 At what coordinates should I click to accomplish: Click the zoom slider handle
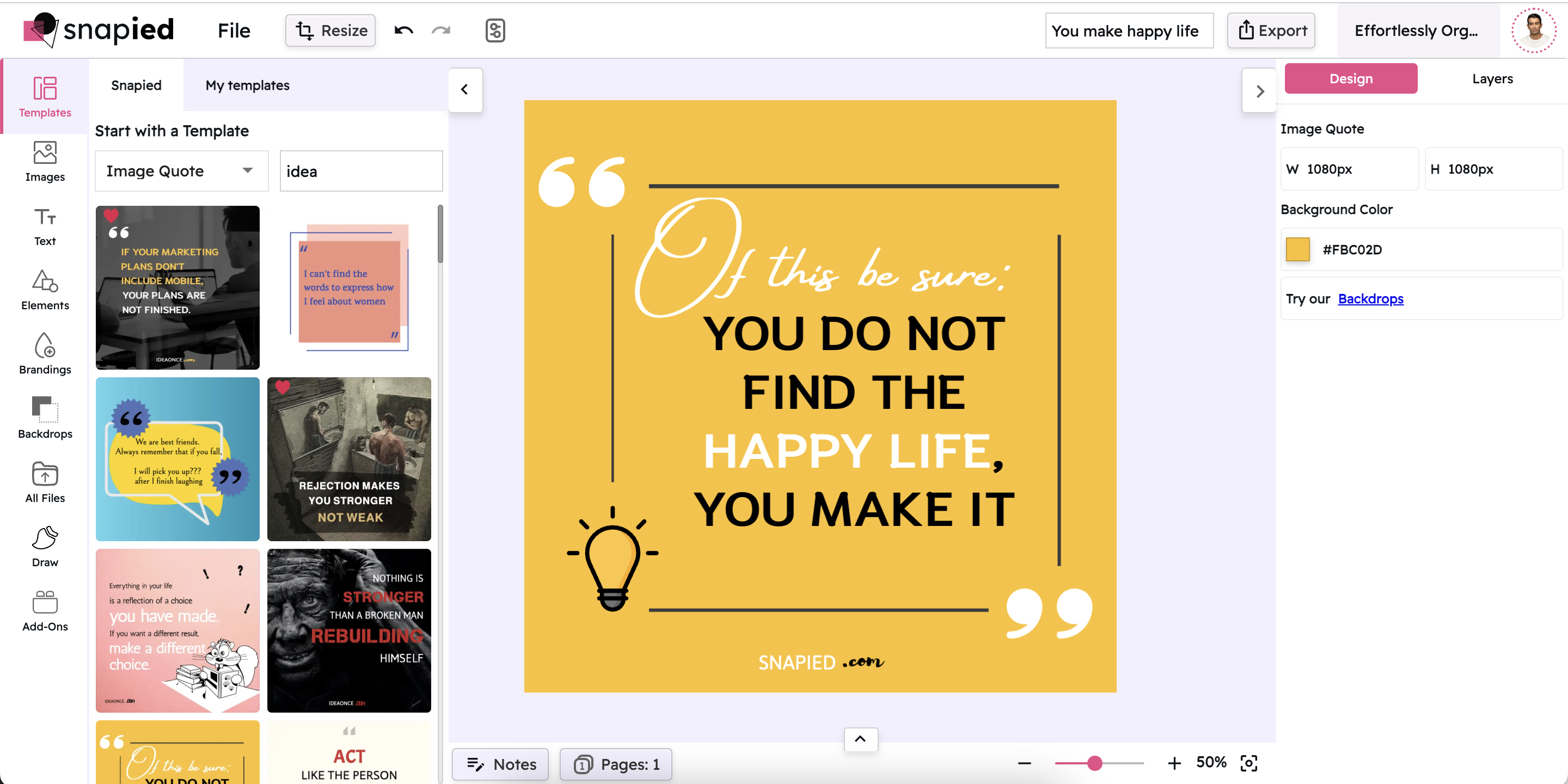[x=1094, y=763]
